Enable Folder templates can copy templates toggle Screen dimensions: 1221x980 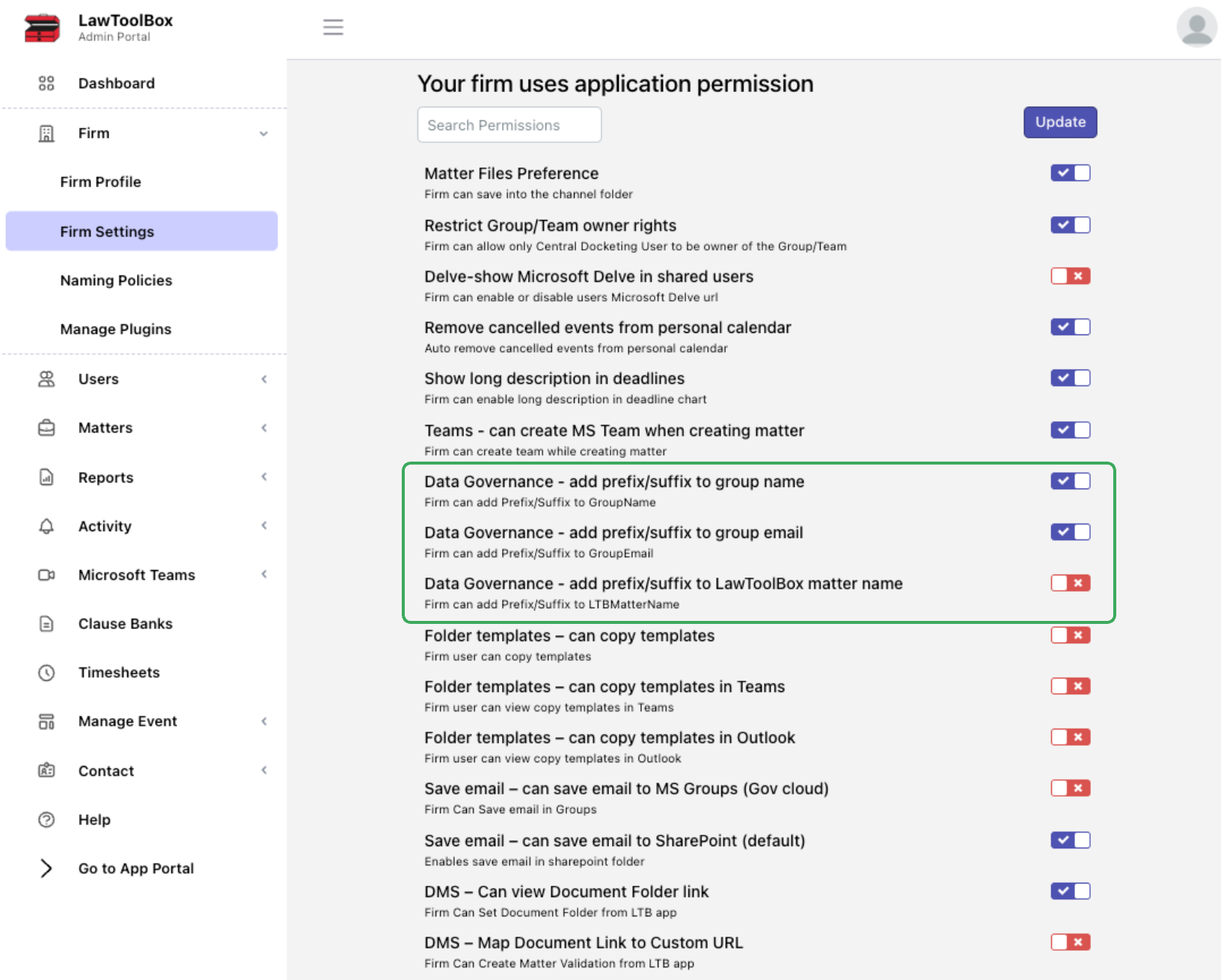click(1070, 635)
